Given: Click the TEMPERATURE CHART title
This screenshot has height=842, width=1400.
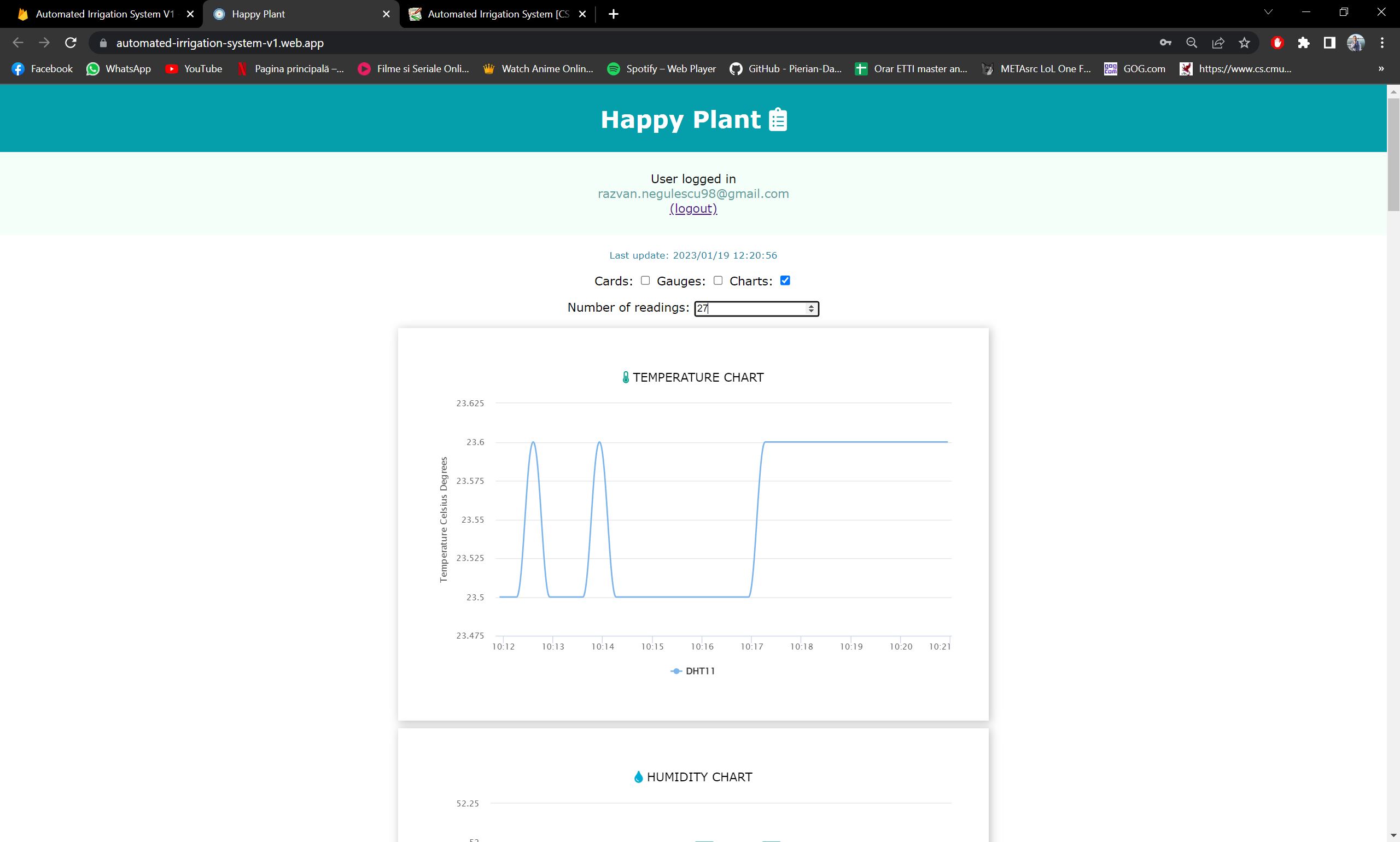Looking at the screenshot, I should pos(698,377).
